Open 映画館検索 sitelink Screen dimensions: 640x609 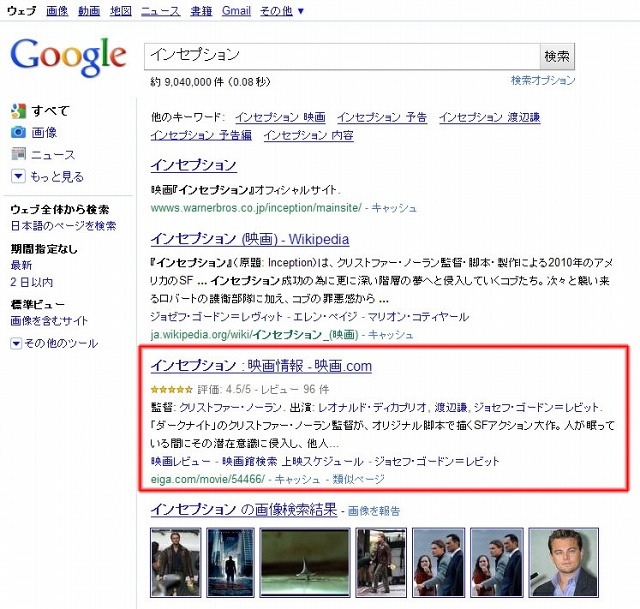(x=249, y=462)
